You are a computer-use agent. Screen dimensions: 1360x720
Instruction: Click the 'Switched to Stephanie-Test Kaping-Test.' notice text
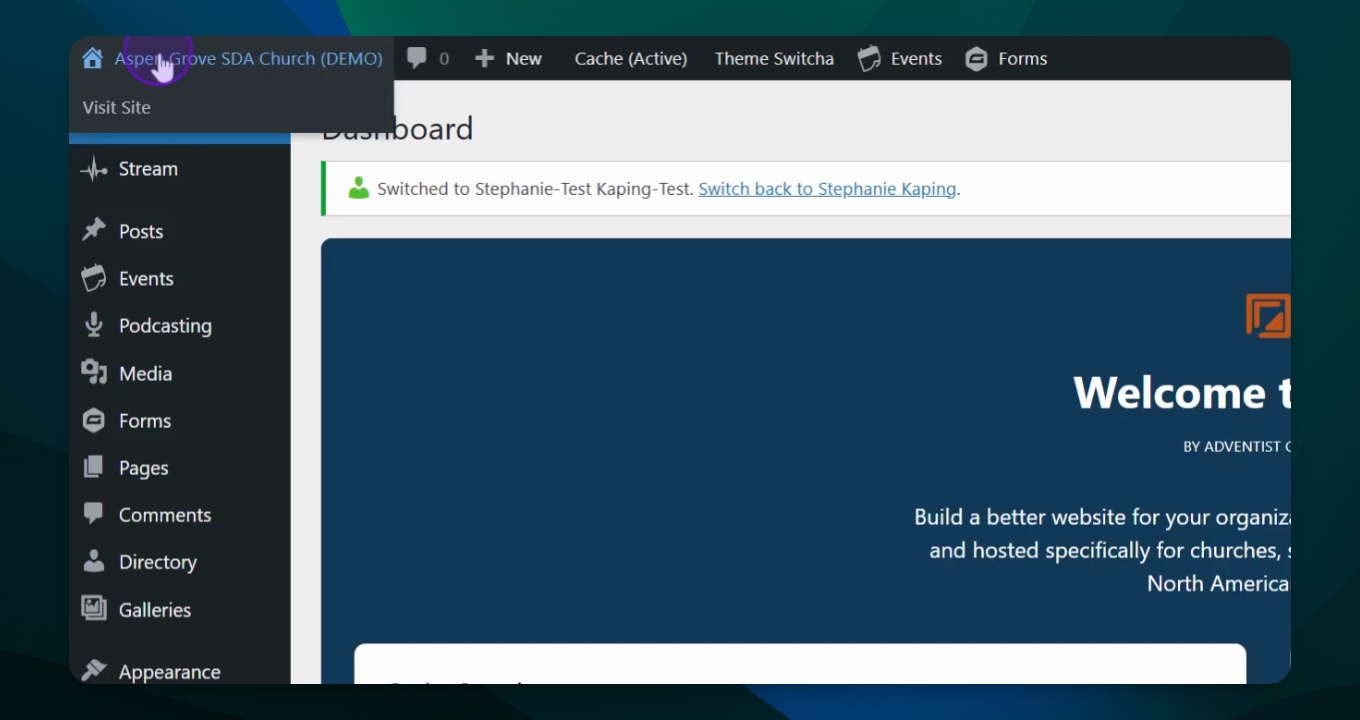click(x=535, y=189)
